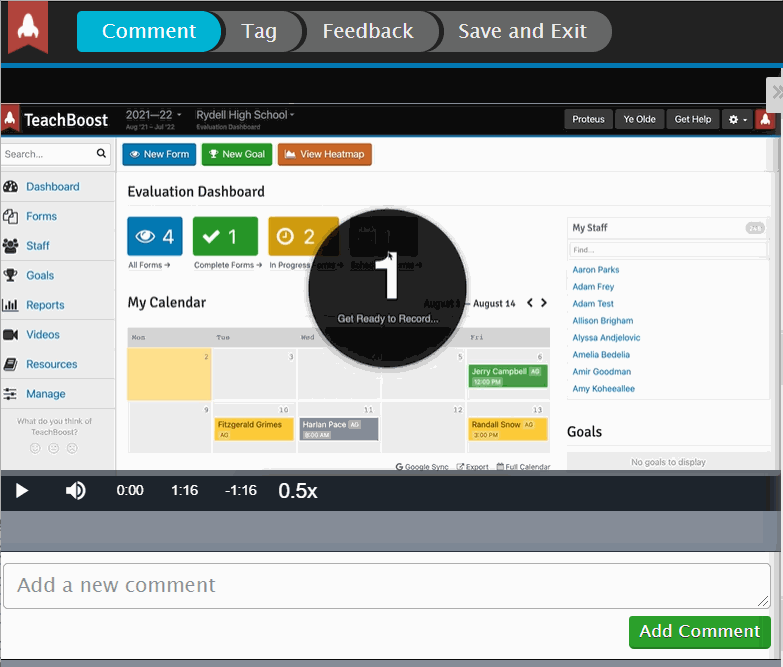
Task: Click the Proteus button
Action: 588,119
